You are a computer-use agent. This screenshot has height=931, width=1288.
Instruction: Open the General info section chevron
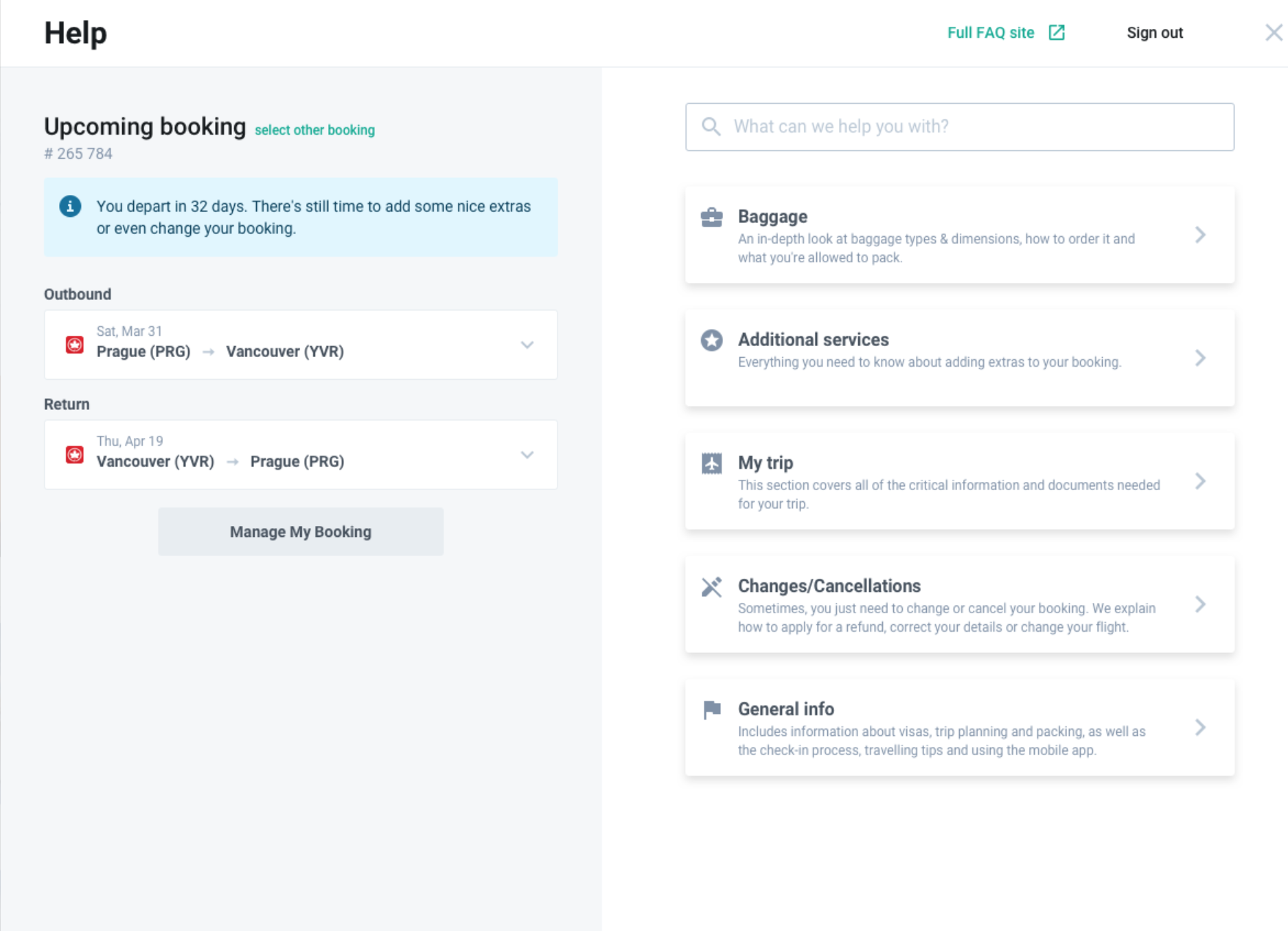coord(1201,727)
